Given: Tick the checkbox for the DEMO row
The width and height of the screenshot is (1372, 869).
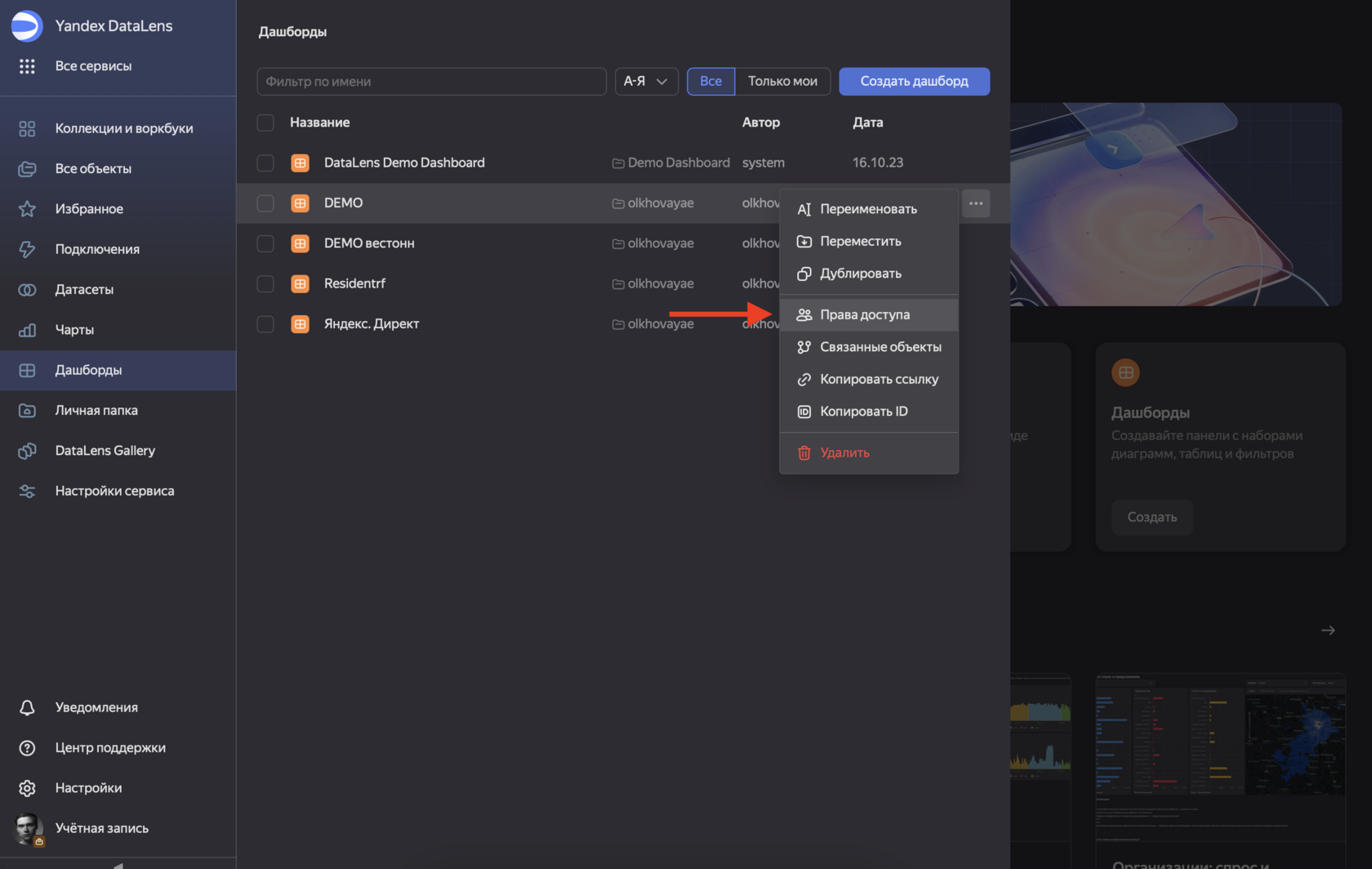Looking at the screenshot, I should coord(265,203).
